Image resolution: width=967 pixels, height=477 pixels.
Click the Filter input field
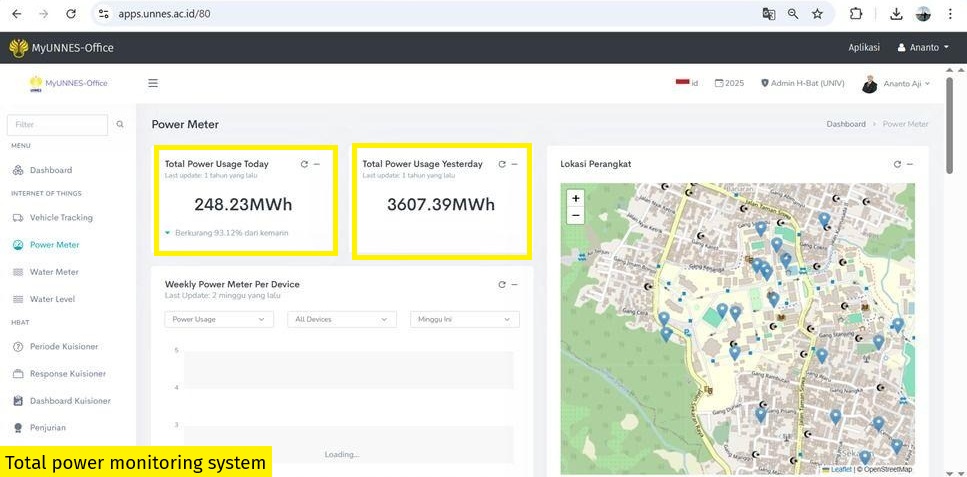57,125
